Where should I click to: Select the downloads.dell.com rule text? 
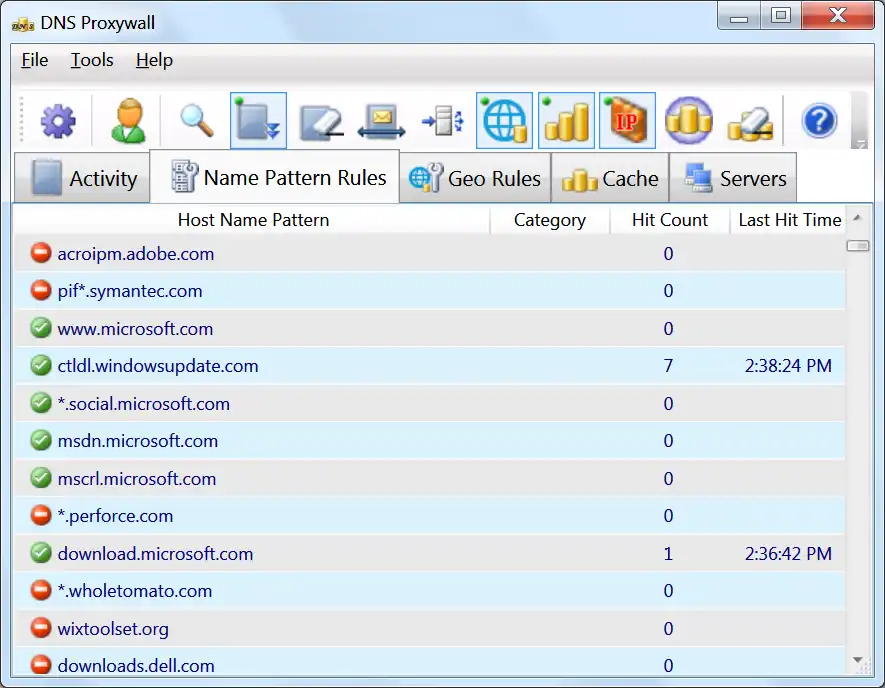(x=135, y=665)
